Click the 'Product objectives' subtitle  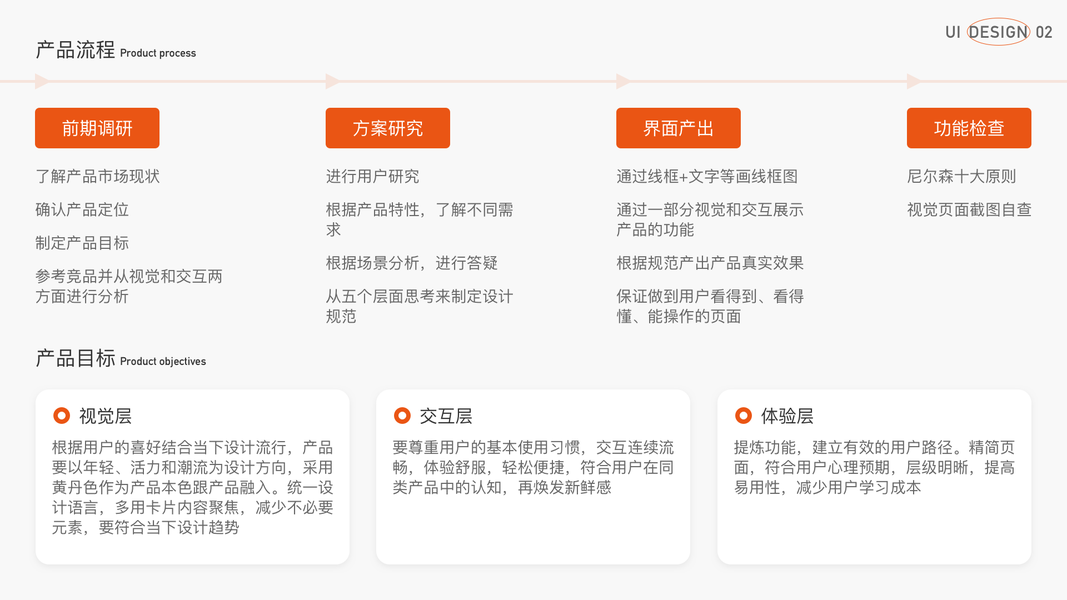(163, 361)
